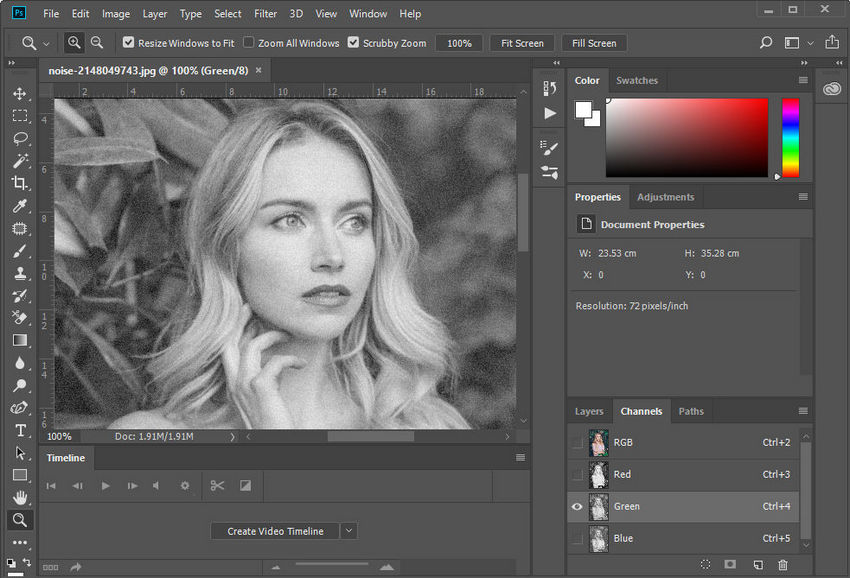Select the Lasso tool

pos(20,138)
